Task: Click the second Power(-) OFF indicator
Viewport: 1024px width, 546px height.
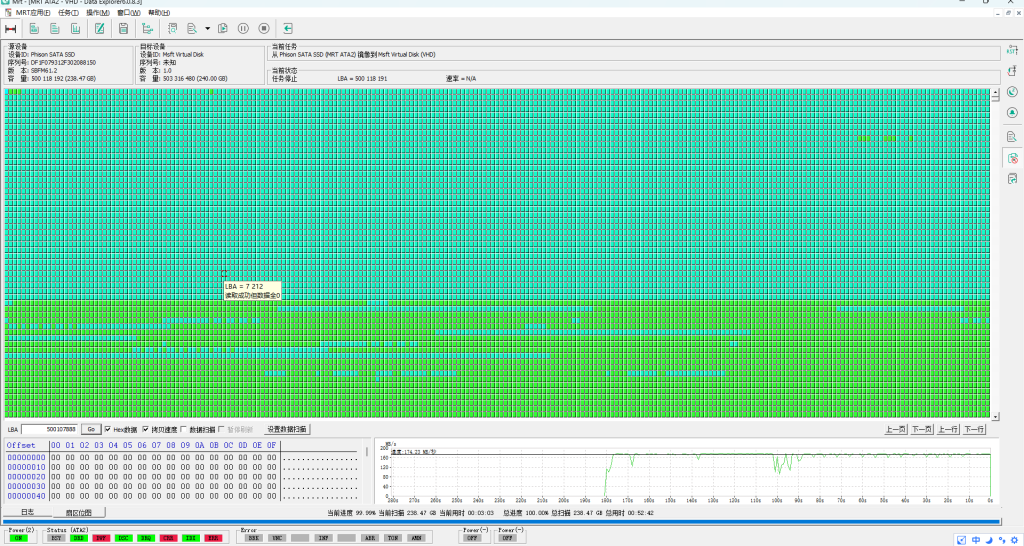Action: click(507, 538)
